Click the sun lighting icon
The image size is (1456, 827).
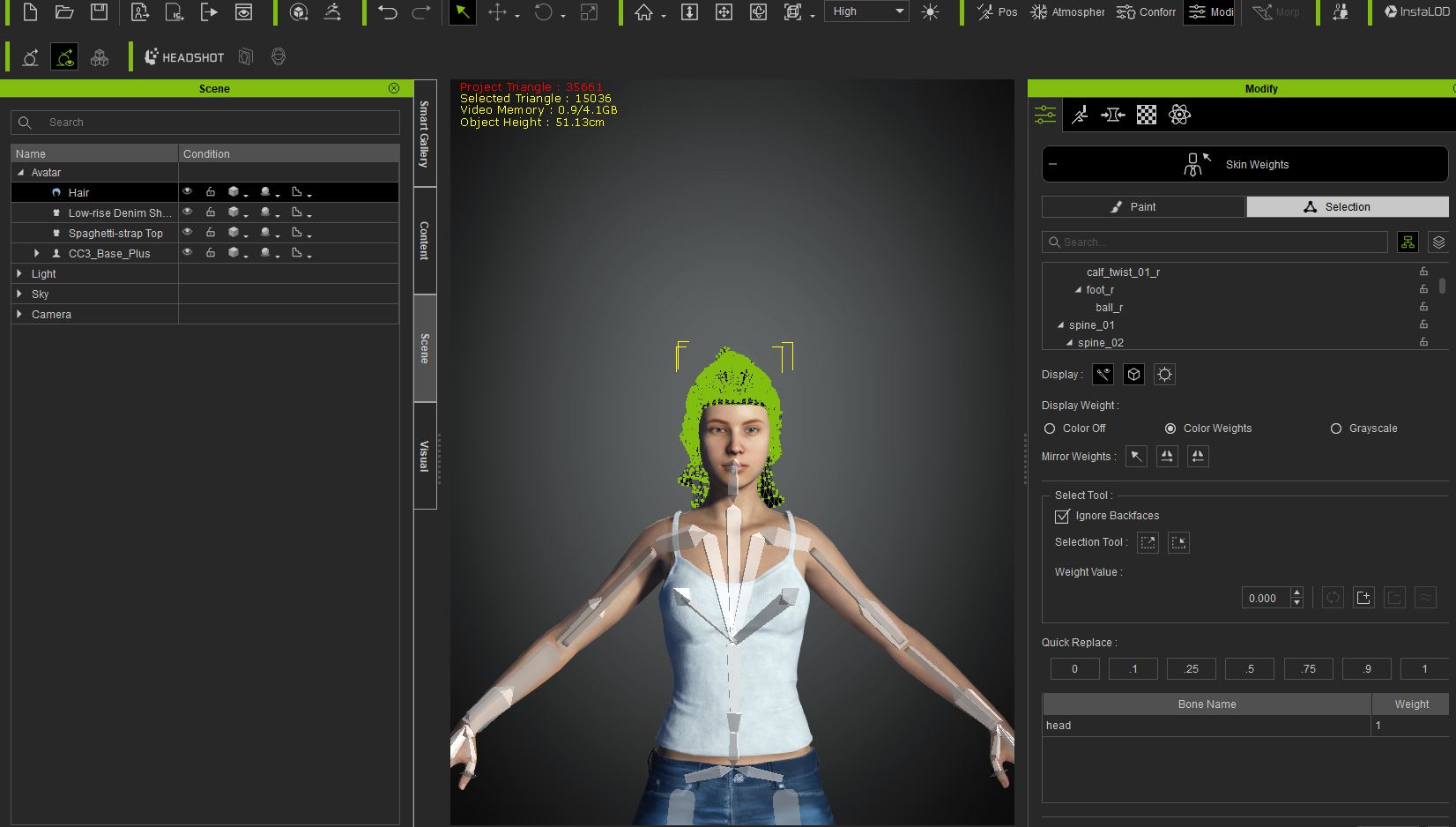click(x=930, y=12)
